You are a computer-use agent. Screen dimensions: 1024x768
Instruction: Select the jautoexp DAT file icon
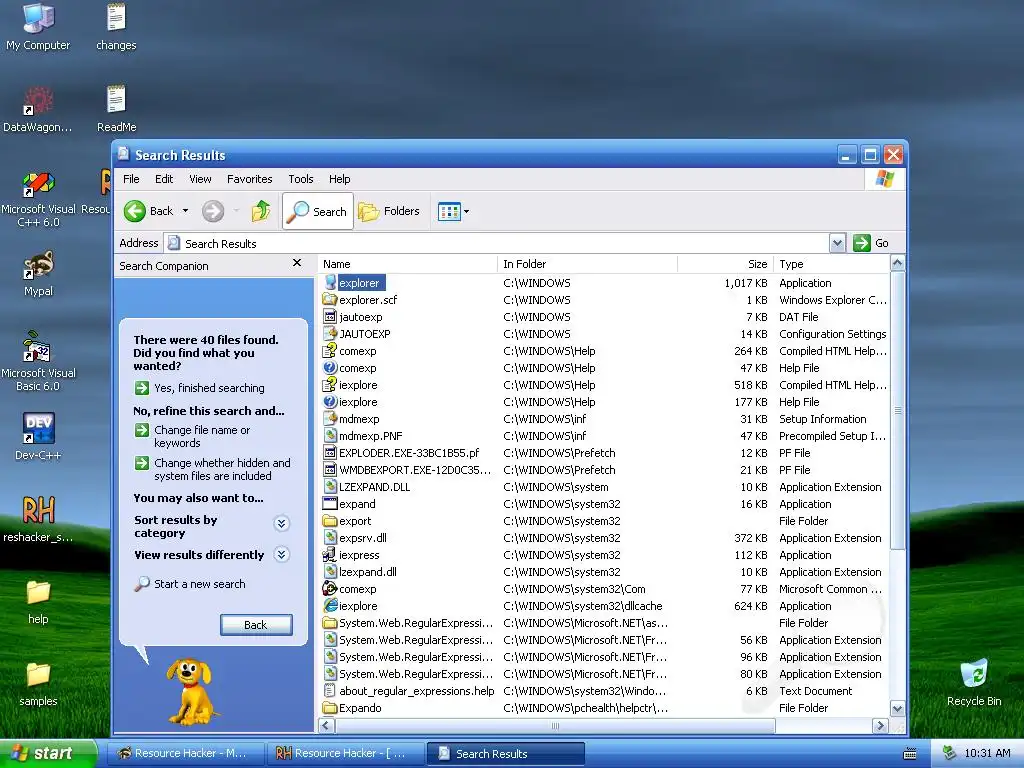point(330,317)
